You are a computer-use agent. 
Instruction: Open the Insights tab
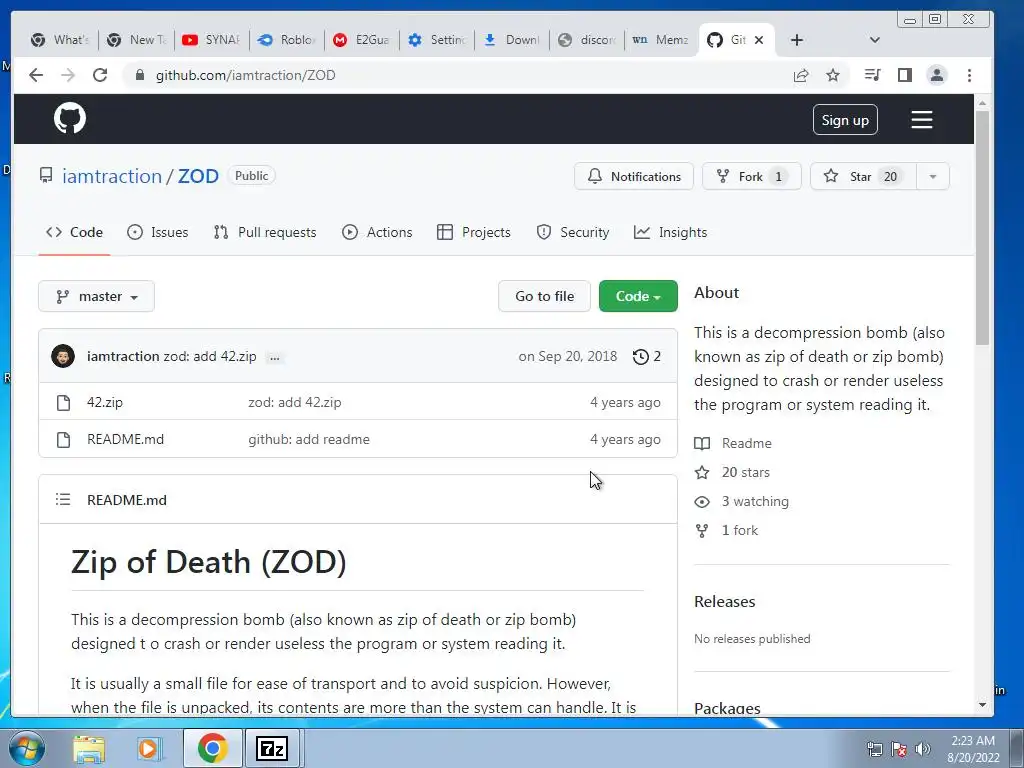(671, 232)
